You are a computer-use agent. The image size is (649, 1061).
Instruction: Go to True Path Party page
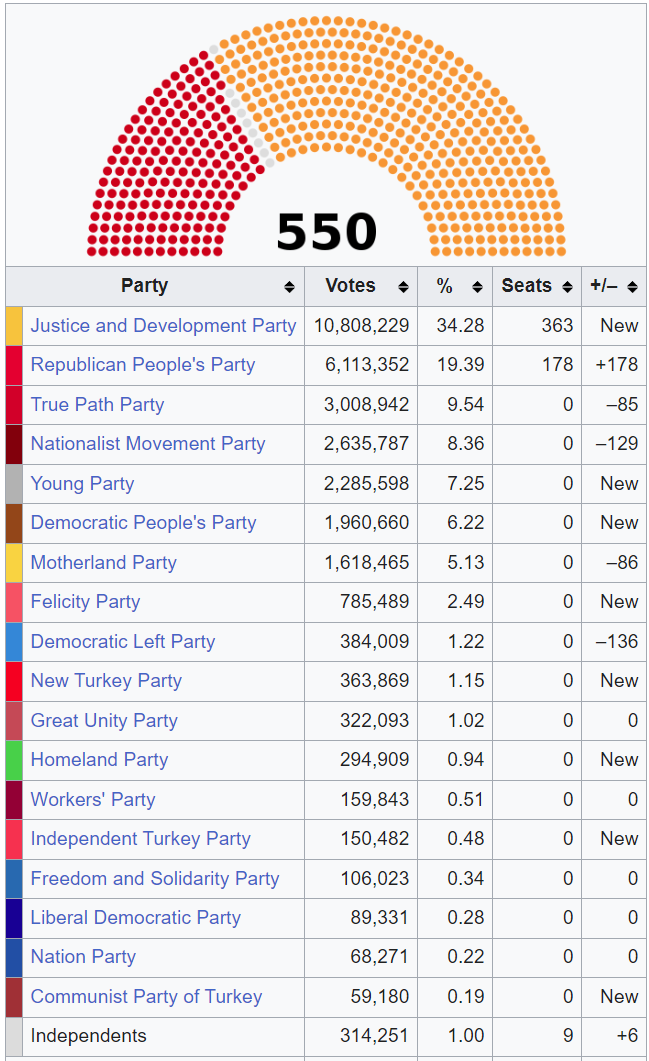97,405
